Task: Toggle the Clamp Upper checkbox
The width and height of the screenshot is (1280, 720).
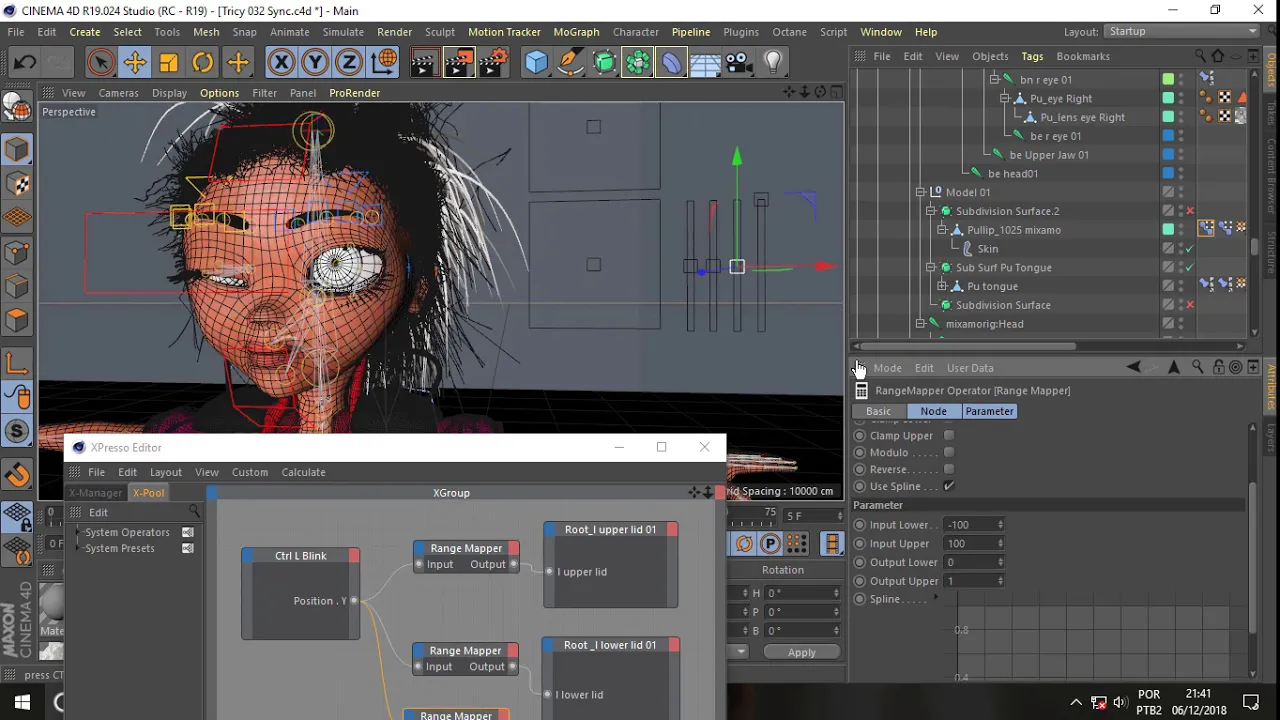Action: coord(949,435)
